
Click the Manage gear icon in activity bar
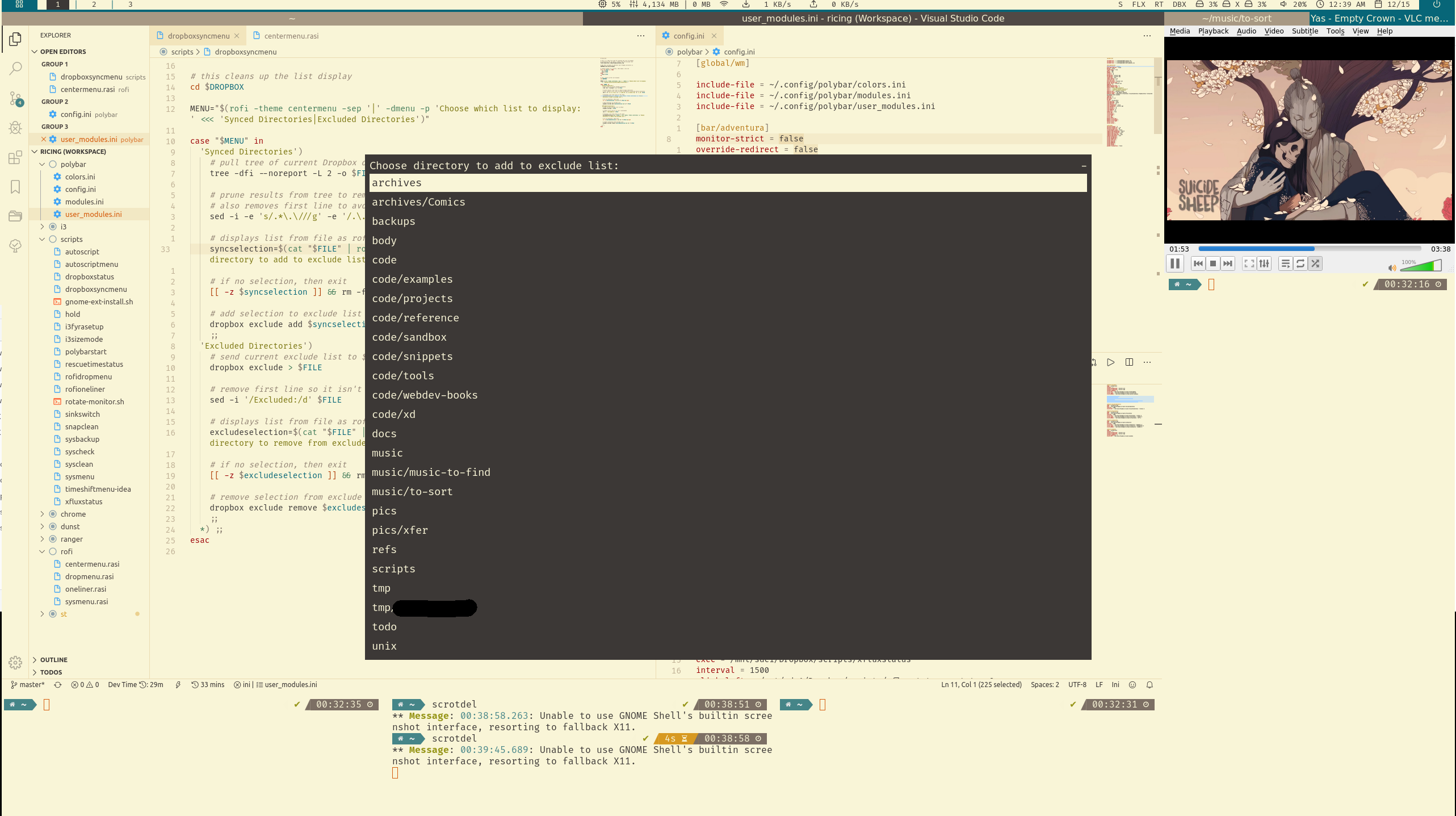15,662
